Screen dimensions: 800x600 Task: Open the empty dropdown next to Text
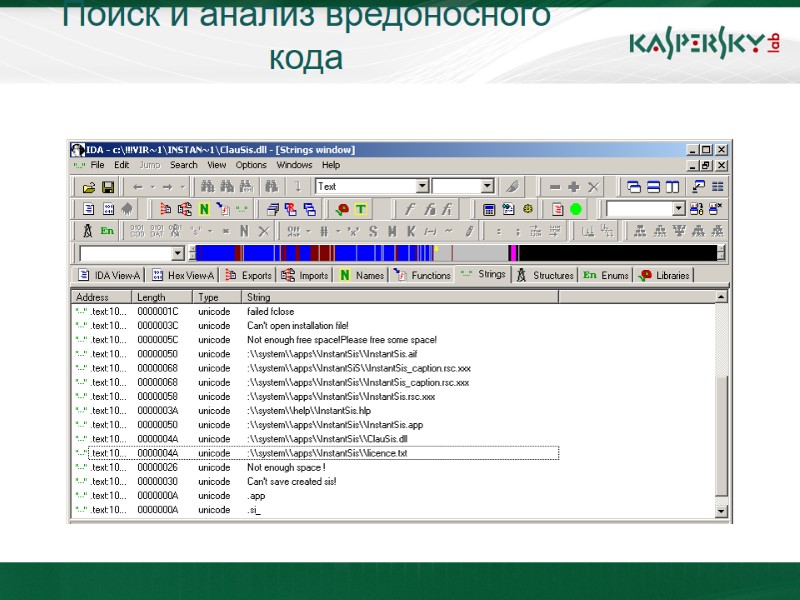coord(487,186)
